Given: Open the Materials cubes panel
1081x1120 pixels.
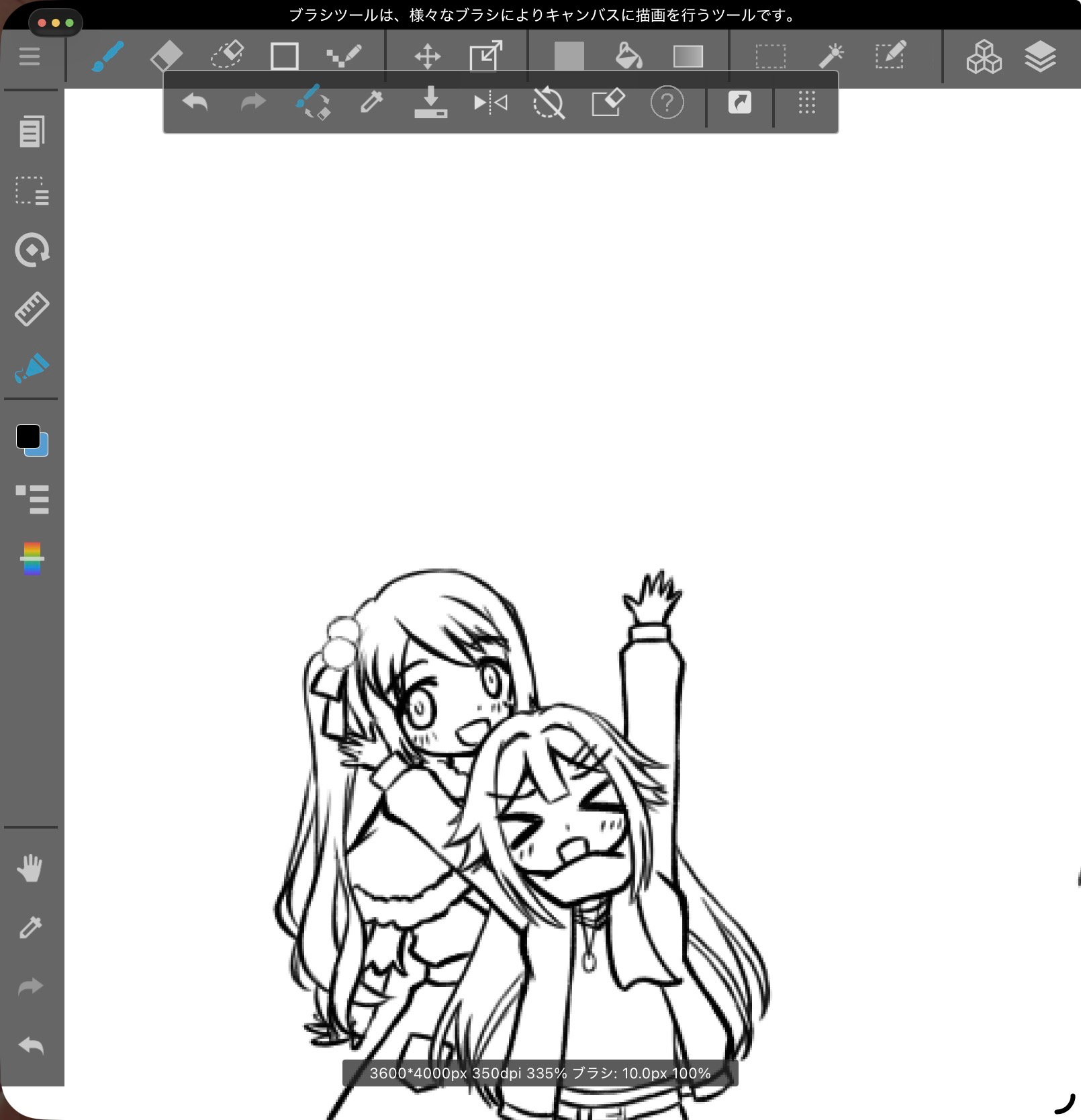Looking at the screenshot, I should coord(984,56).
